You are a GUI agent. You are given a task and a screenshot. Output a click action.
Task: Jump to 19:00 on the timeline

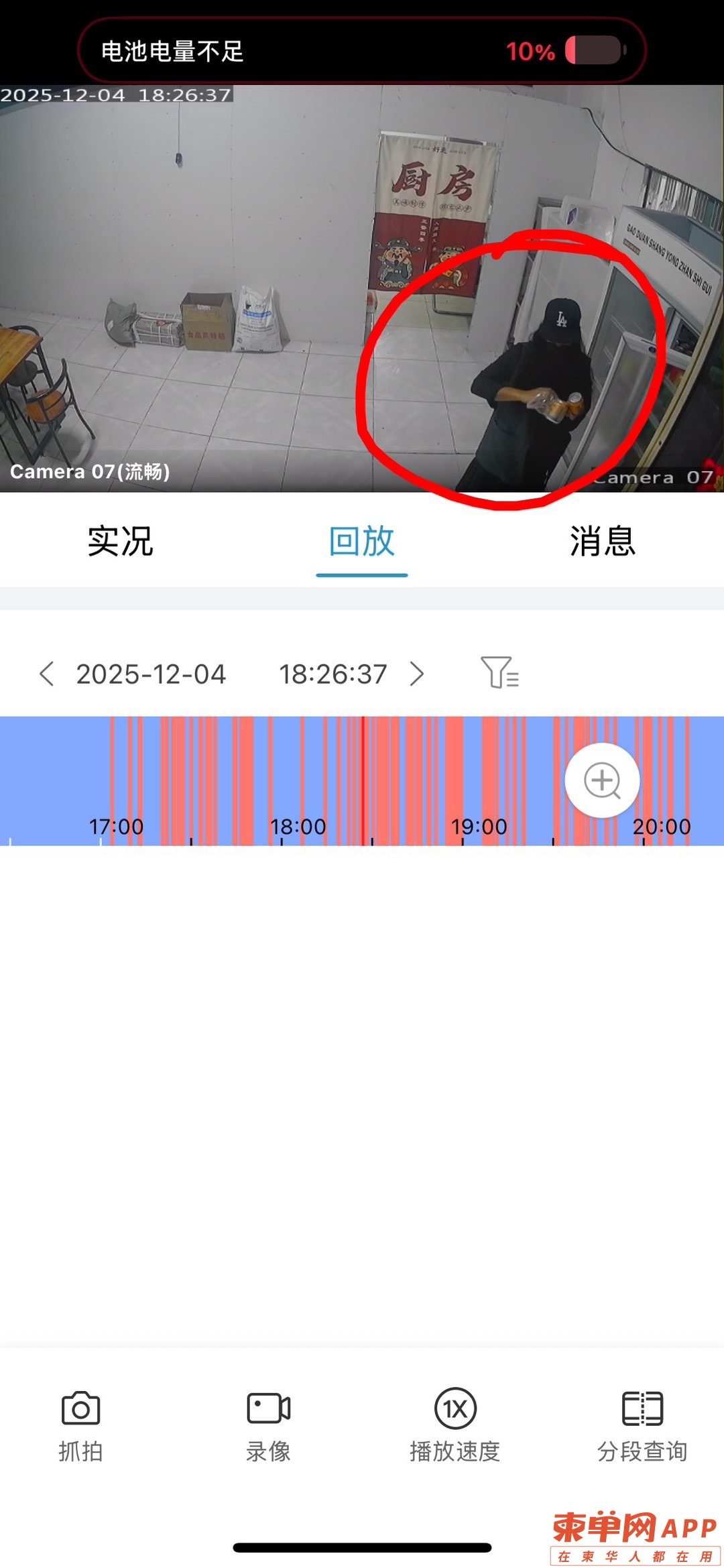(479, 827)
